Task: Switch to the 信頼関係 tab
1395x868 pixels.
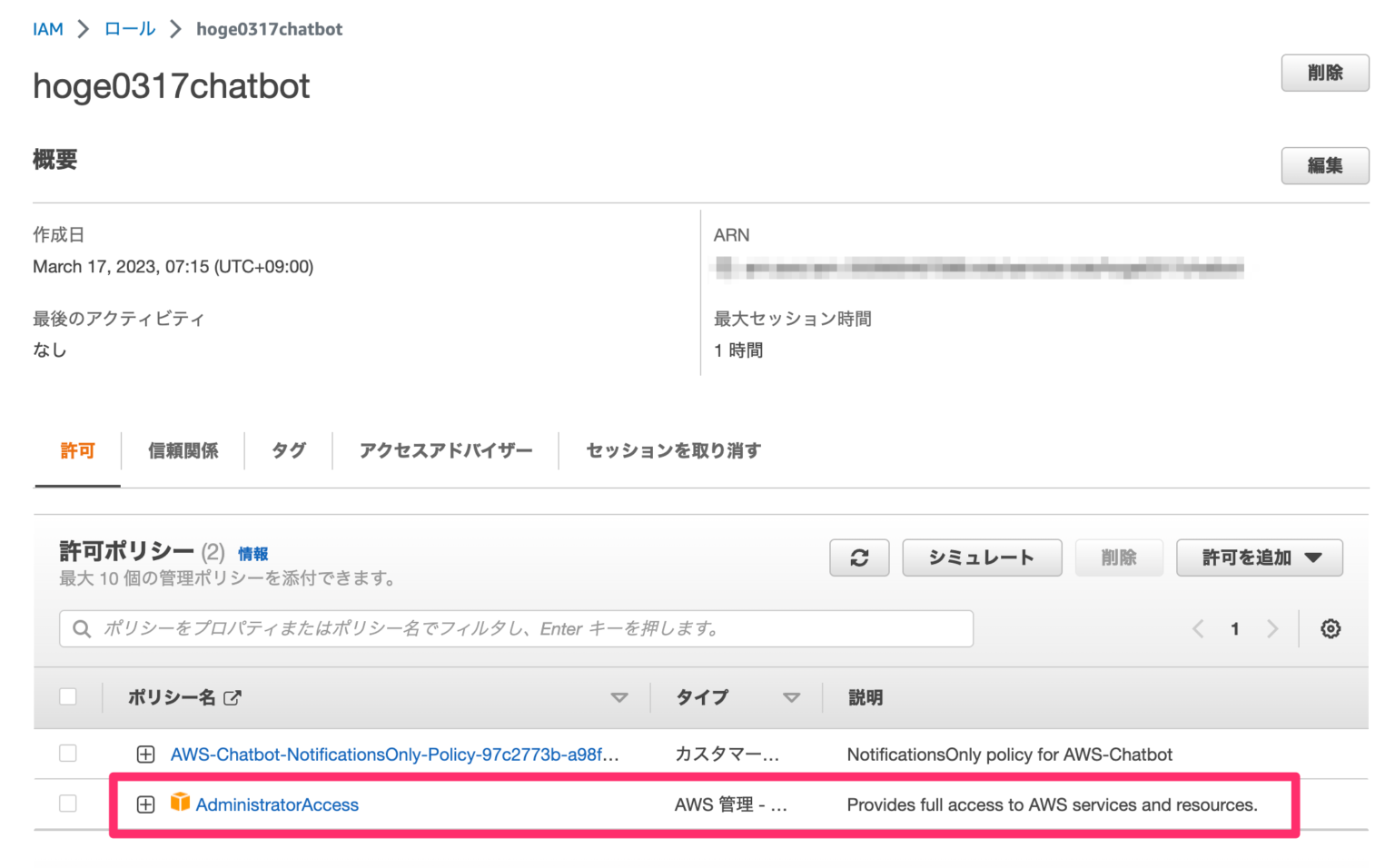Action: (x=183, y=451)
